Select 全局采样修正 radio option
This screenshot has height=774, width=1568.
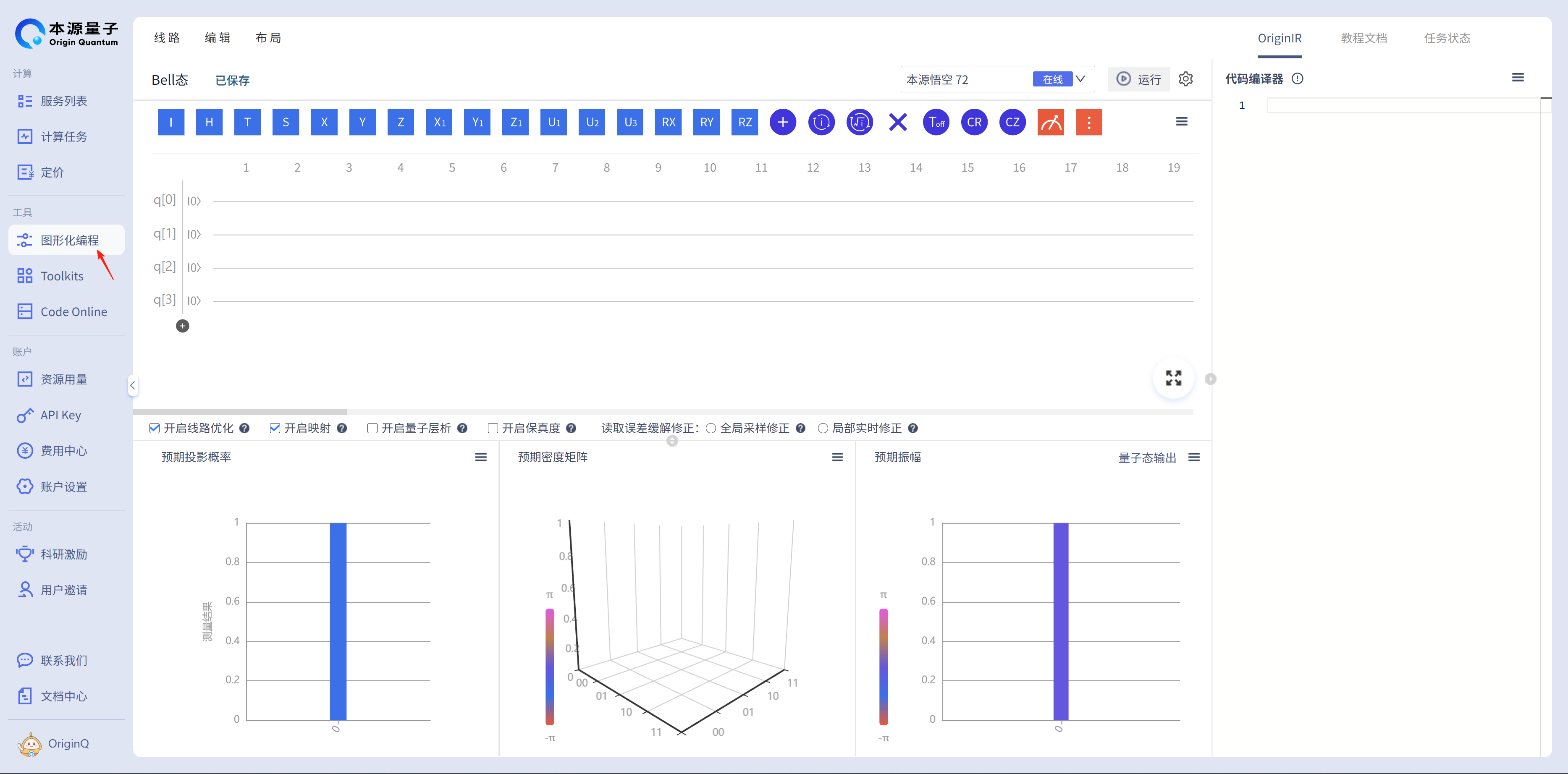coord(711,429)
